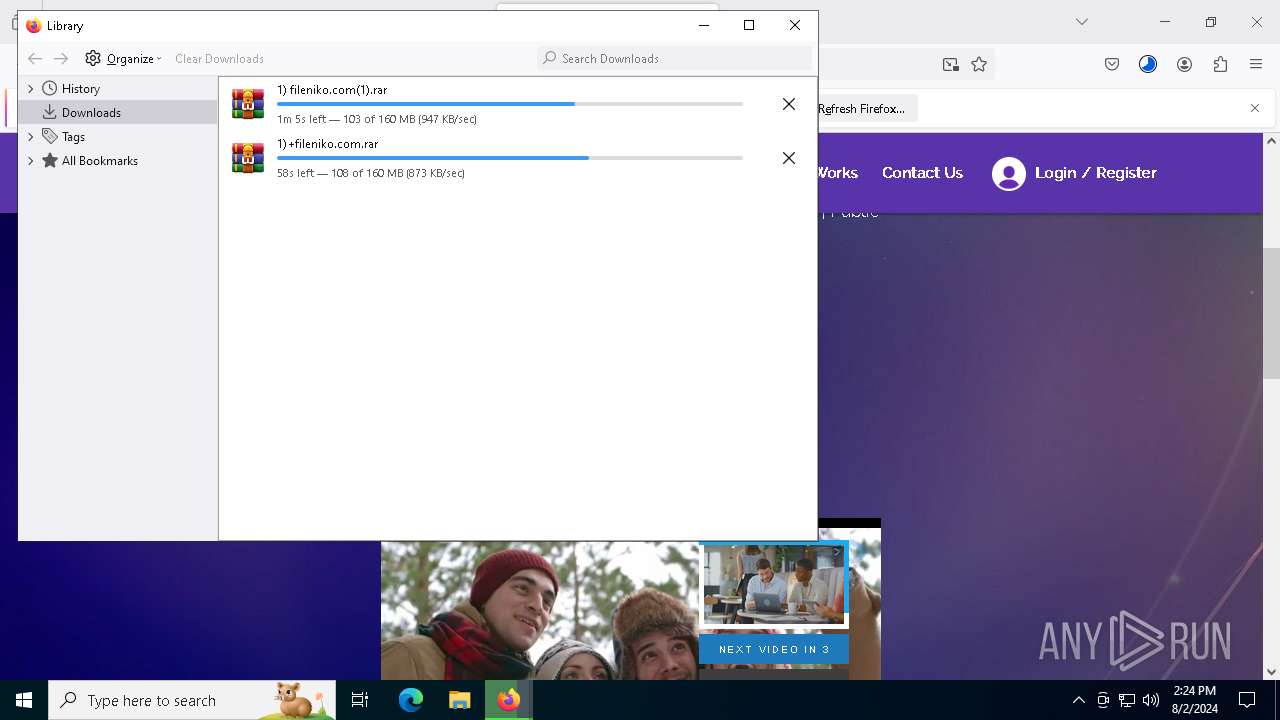Open the Organize menu
The width and height of the screenshot is (1280, 720).
coord(123,59)
